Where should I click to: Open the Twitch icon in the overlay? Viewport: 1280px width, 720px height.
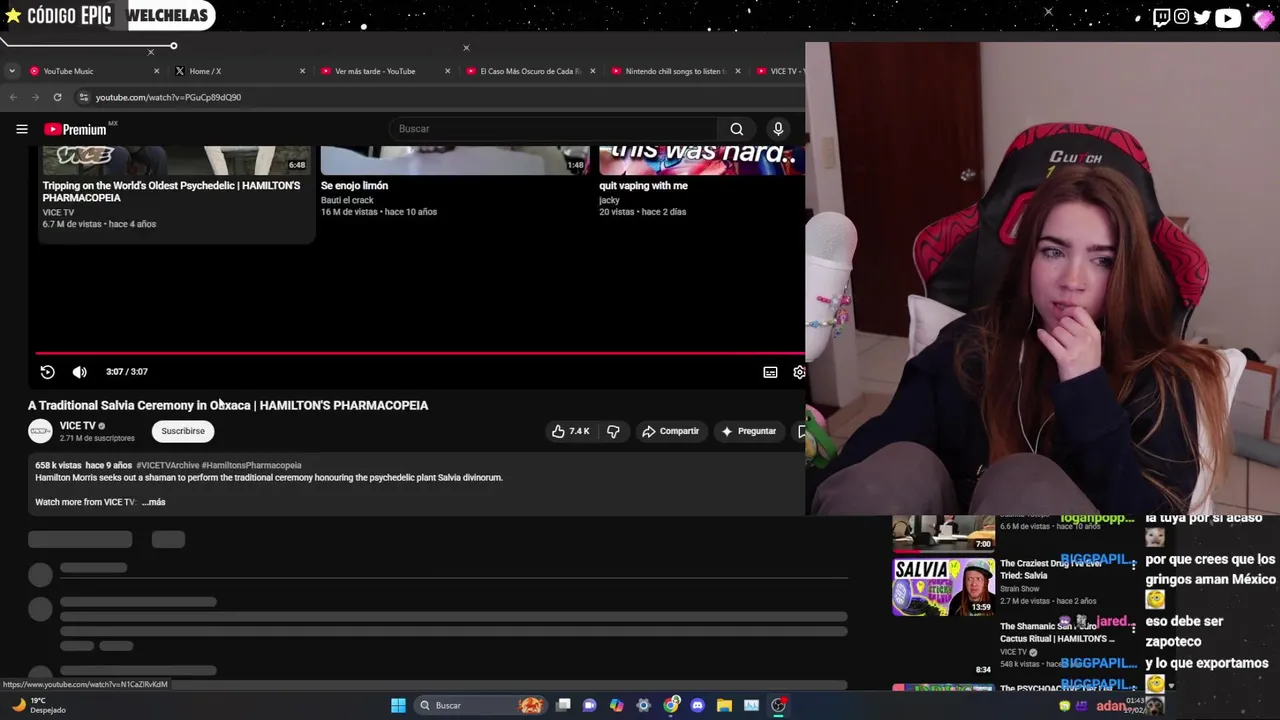click(1161, 16)
